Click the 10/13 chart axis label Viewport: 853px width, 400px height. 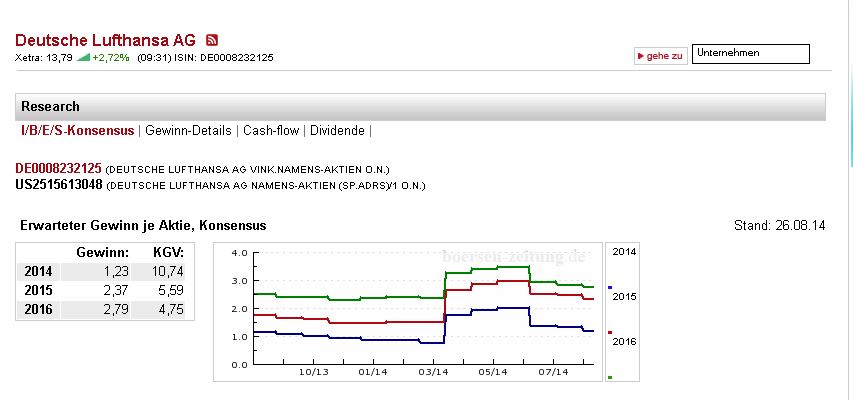(x=313, y=372)
